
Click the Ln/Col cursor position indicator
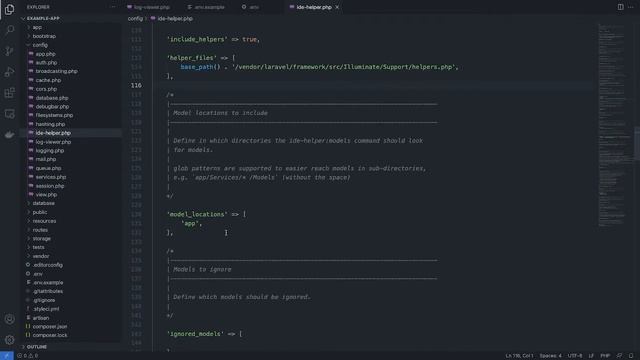tap(519, 356)
